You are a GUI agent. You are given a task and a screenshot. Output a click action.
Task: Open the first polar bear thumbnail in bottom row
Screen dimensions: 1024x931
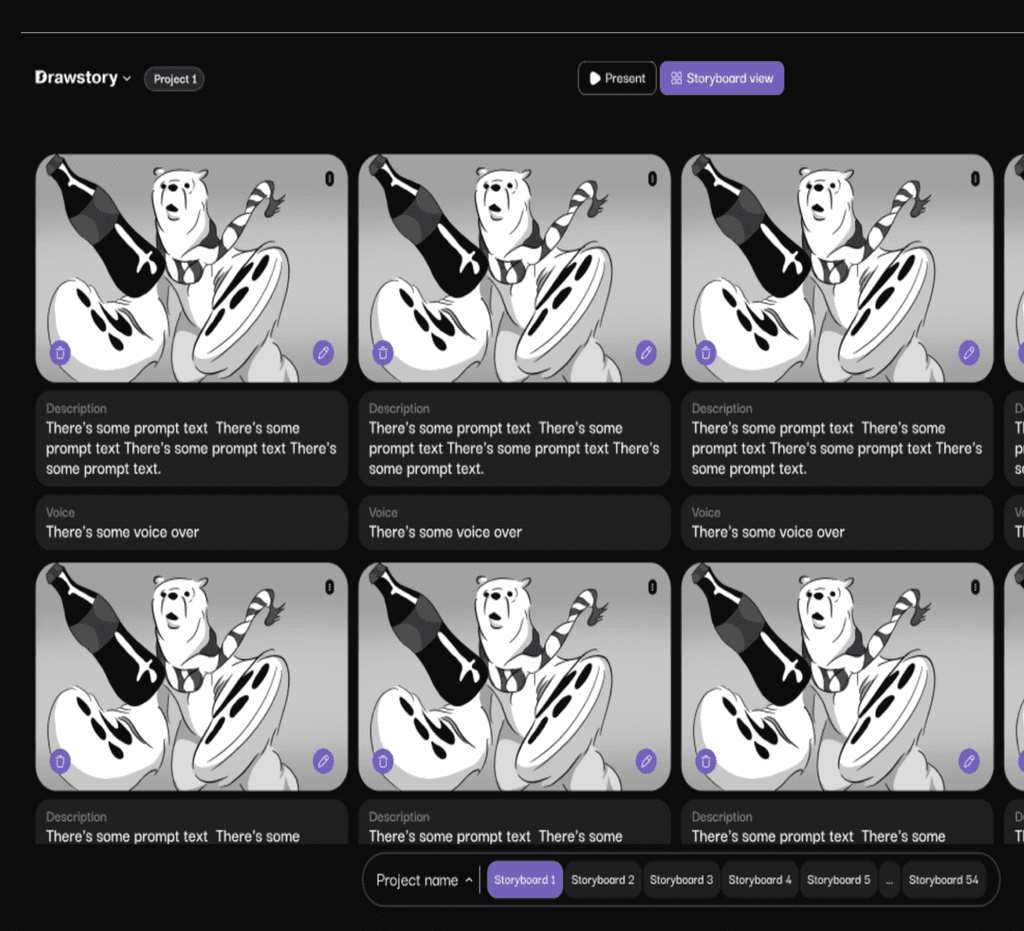coord(191,676)
